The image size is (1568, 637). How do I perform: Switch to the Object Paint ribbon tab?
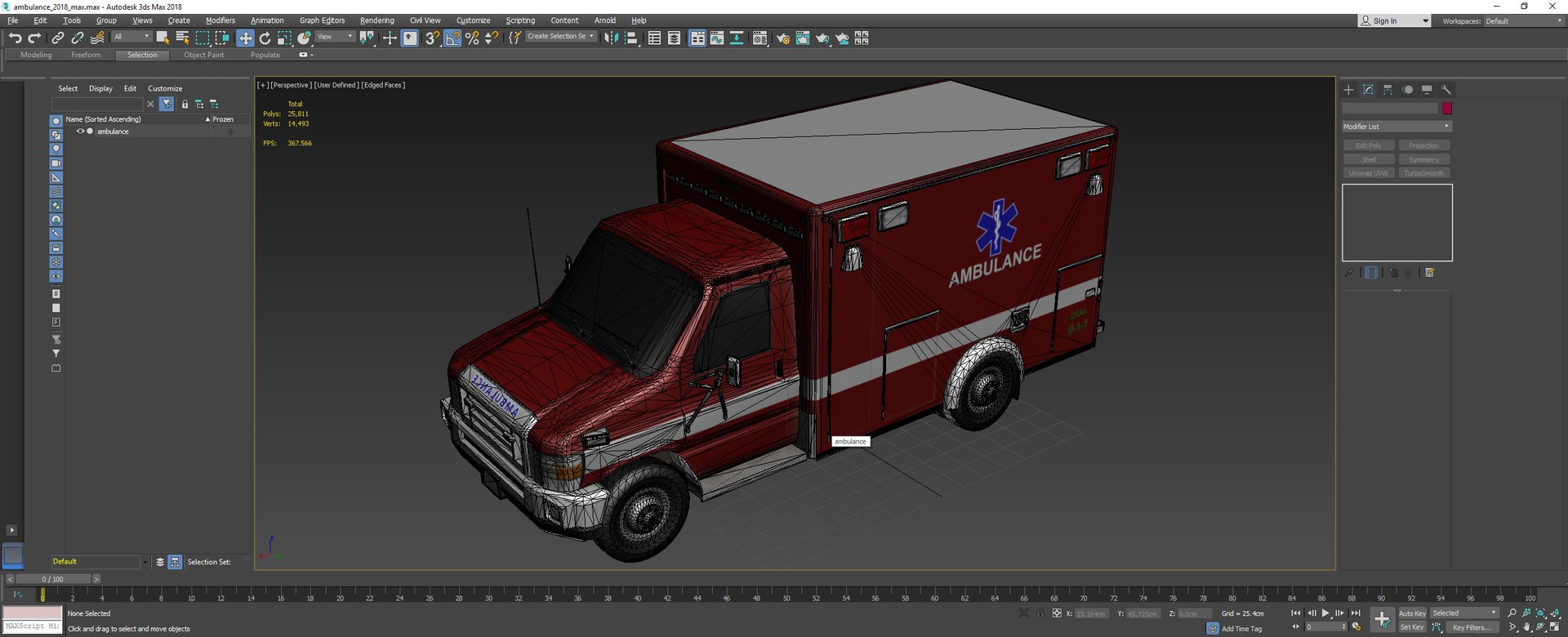[203, 55]
